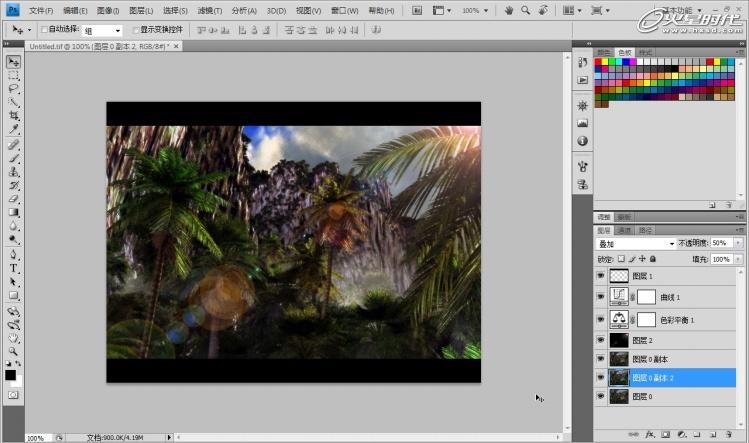Select the Eyedropper tool
The image size is (749, 443).
pos(13,129)
